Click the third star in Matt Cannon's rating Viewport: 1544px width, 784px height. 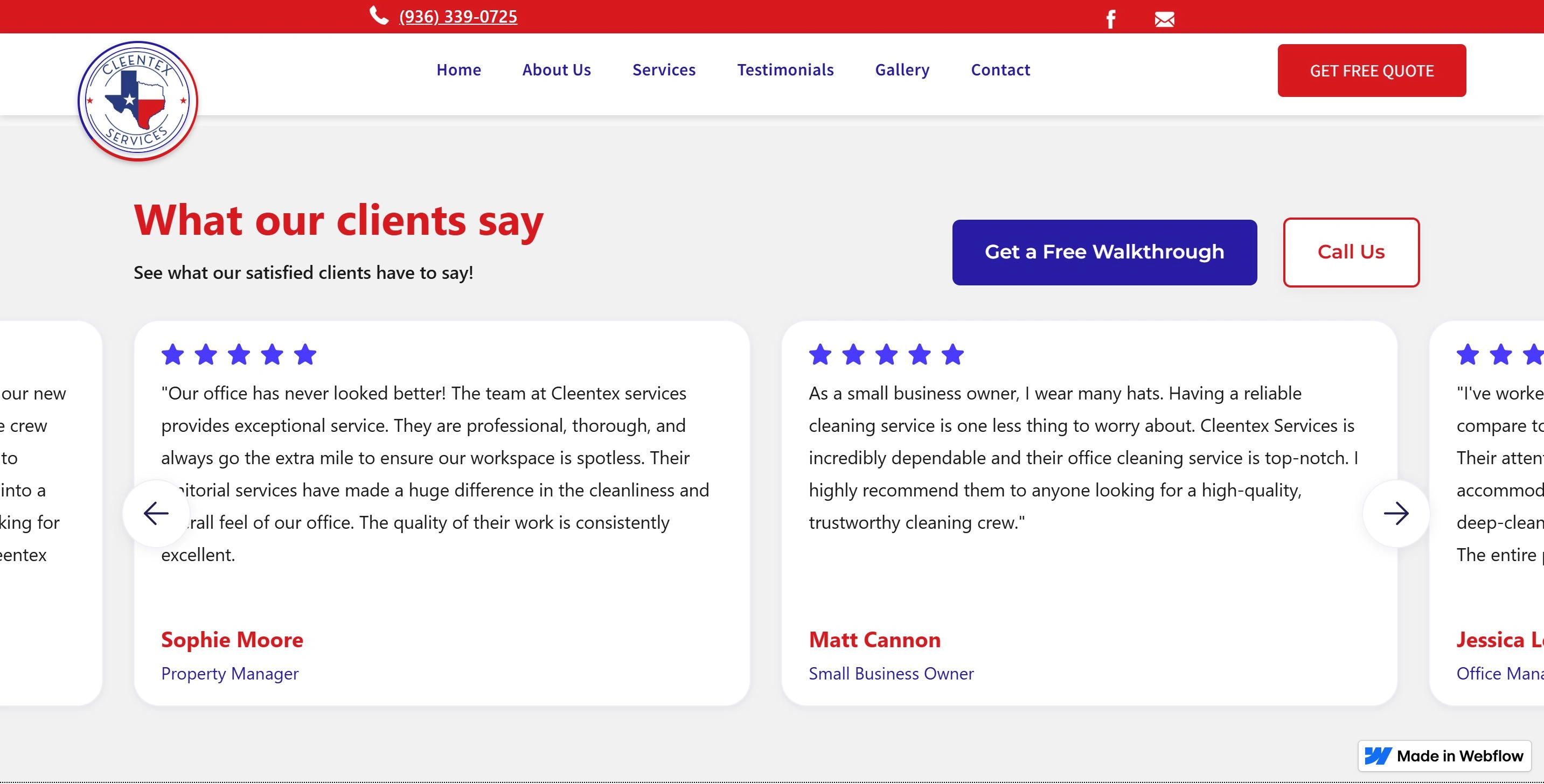[887, 354]
